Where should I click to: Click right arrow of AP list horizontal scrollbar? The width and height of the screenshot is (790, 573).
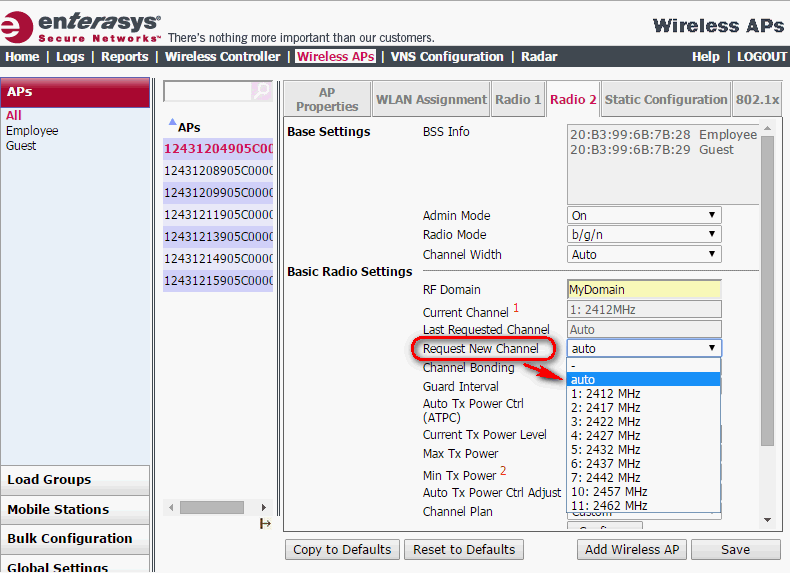(x=264, y=508)
